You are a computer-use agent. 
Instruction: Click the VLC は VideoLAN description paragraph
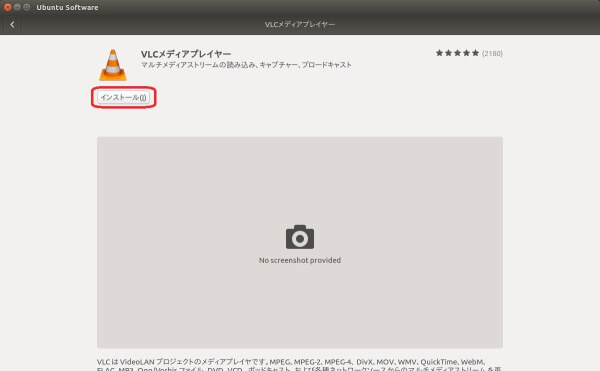coord(299,365)
